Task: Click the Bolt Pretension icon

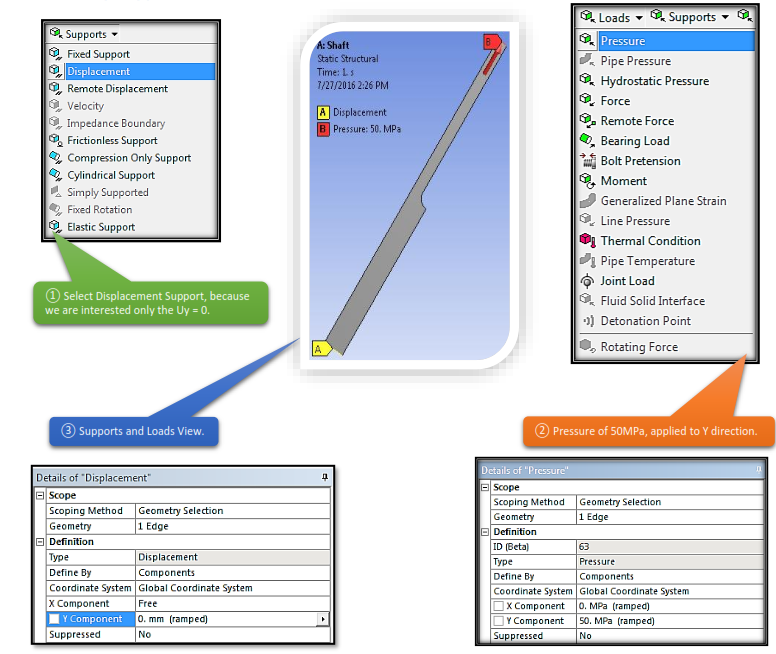Action: click(587, 161)
